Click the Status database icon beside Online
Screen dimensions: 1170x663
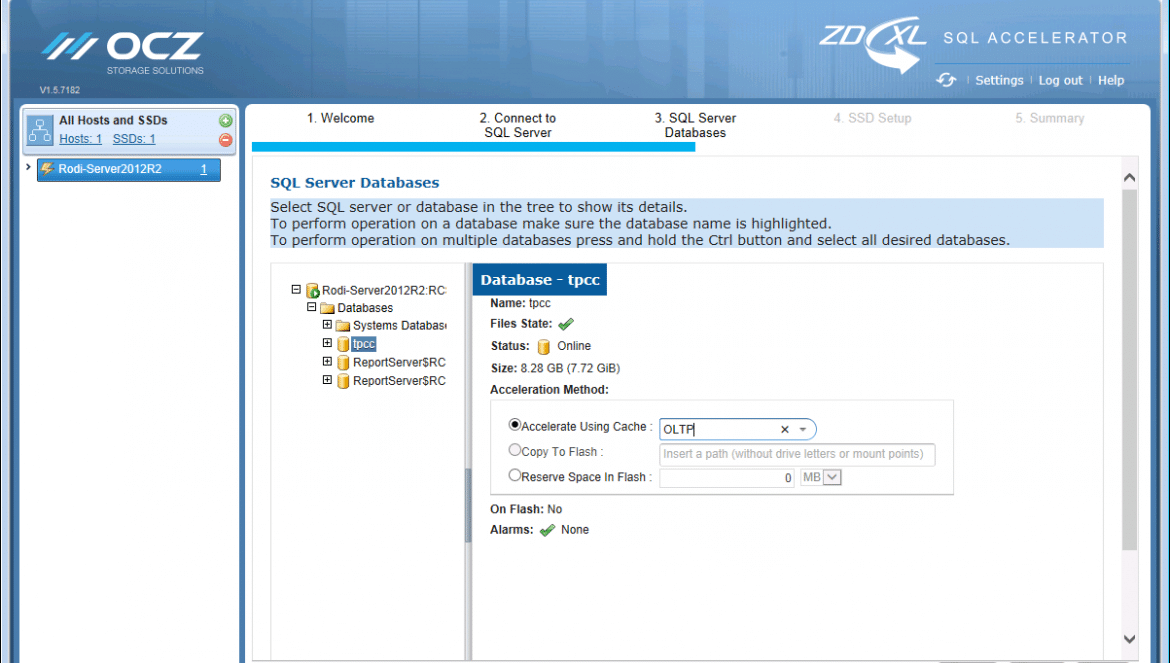(543, 347)
